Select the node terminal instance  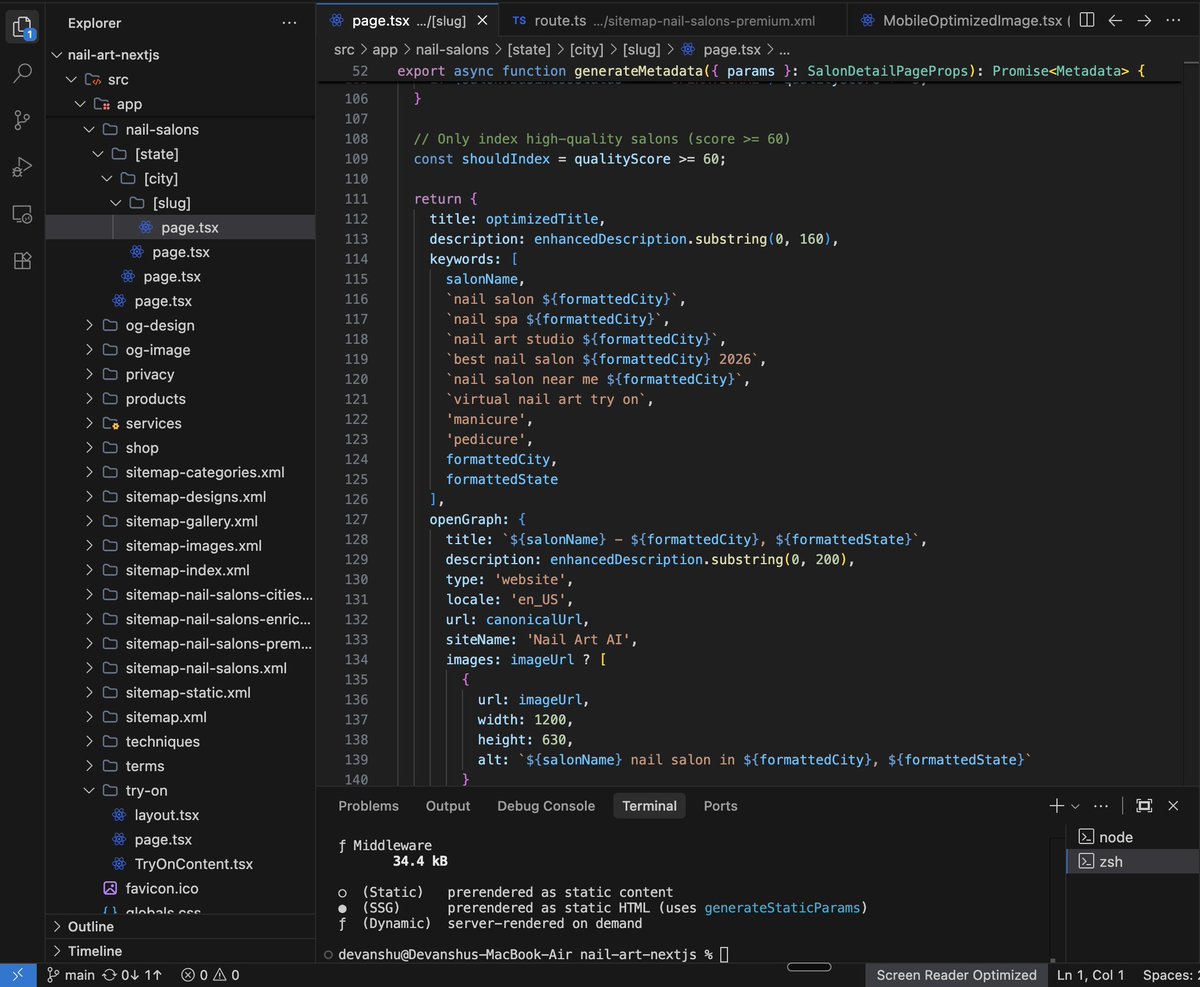click(x=1132, y=837)
